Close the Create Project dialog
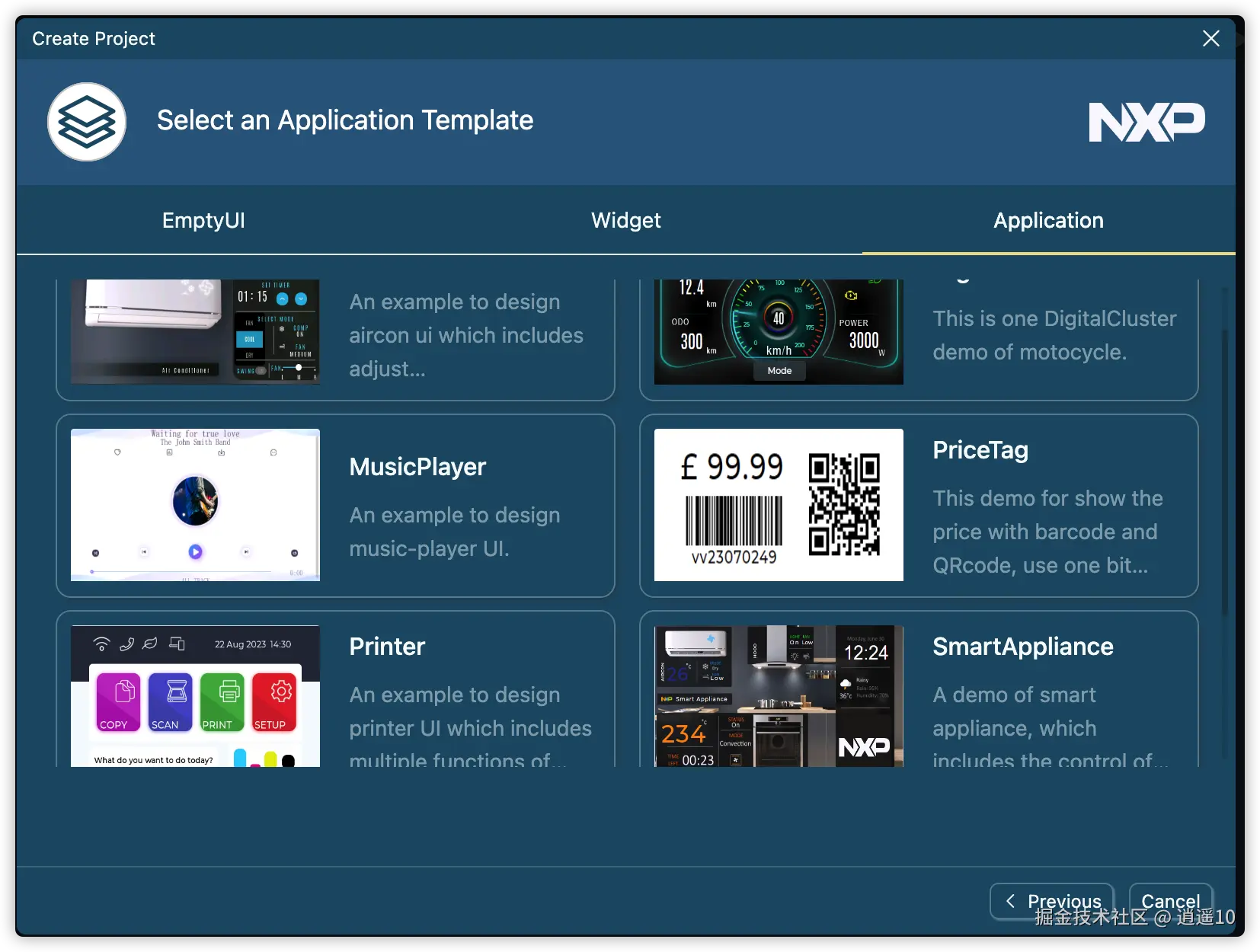This screenshot has height=952, width=1260. 1210,38
